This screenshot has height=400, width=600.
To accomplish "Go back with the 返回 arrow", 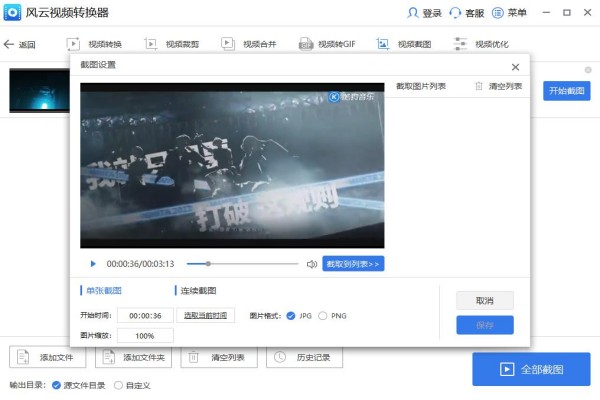I will (20, 44).
